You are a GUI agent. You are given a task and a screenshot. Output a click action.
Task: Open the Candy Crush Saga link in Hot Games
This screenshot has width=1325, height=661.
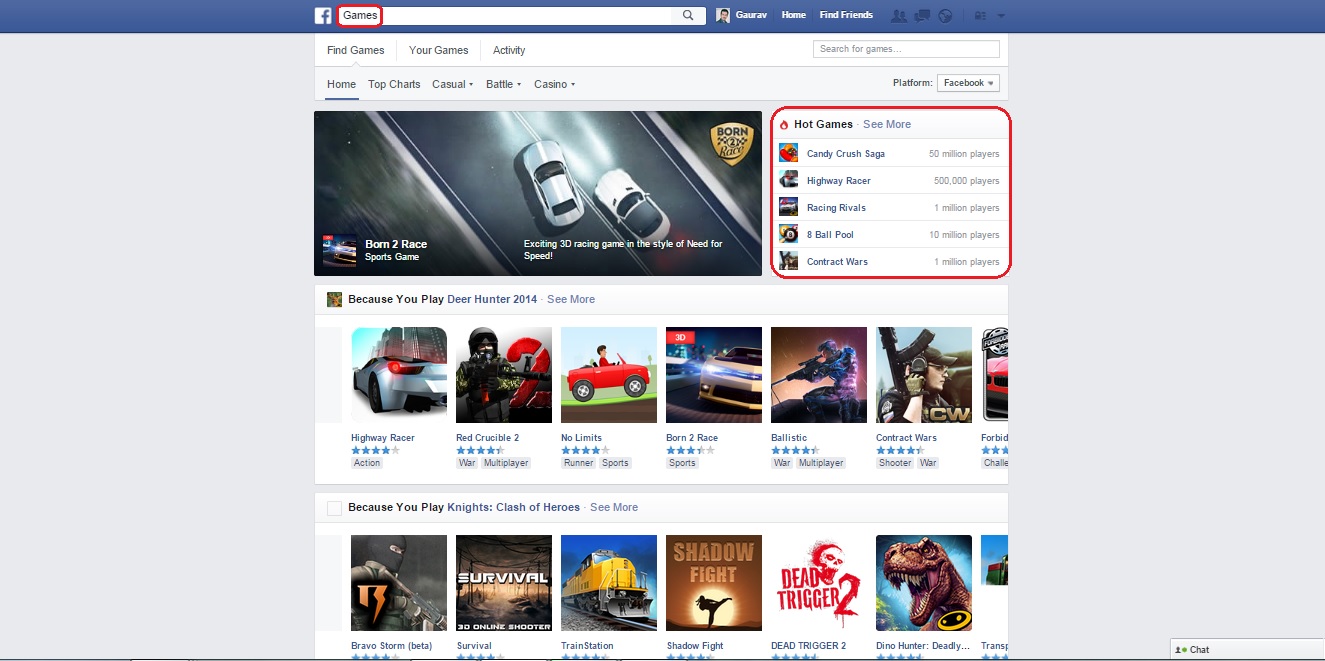pos(846,154)
